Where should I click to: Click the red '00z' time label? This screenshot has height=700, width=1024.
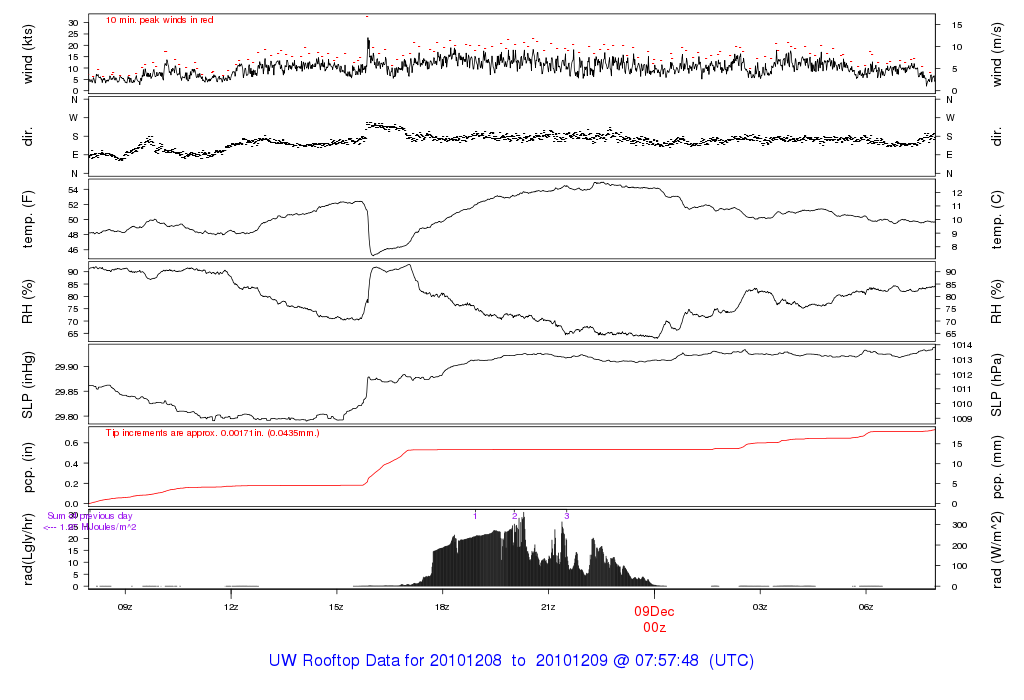654,628
